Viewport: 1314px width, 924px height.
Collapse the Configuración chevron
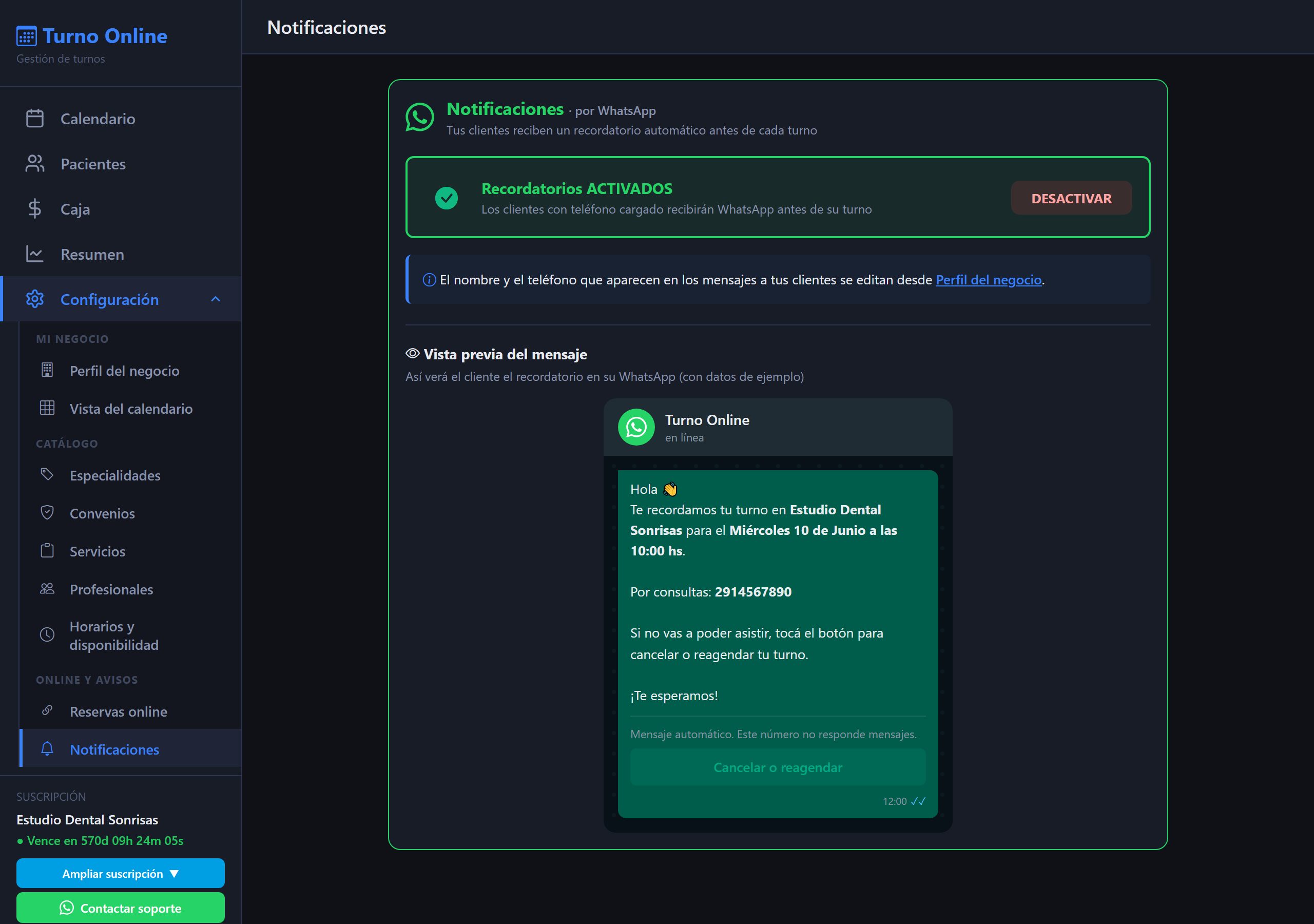(216, 299)
